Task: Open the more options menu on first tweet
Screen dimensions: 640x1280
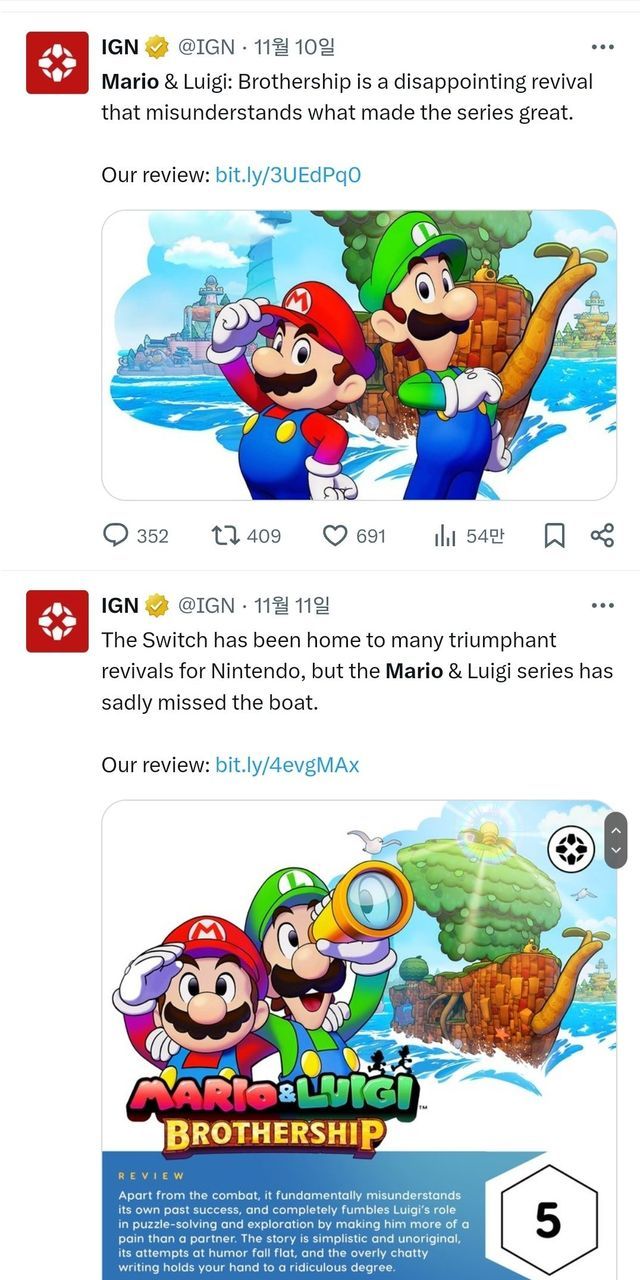Action: coord(602,47)
